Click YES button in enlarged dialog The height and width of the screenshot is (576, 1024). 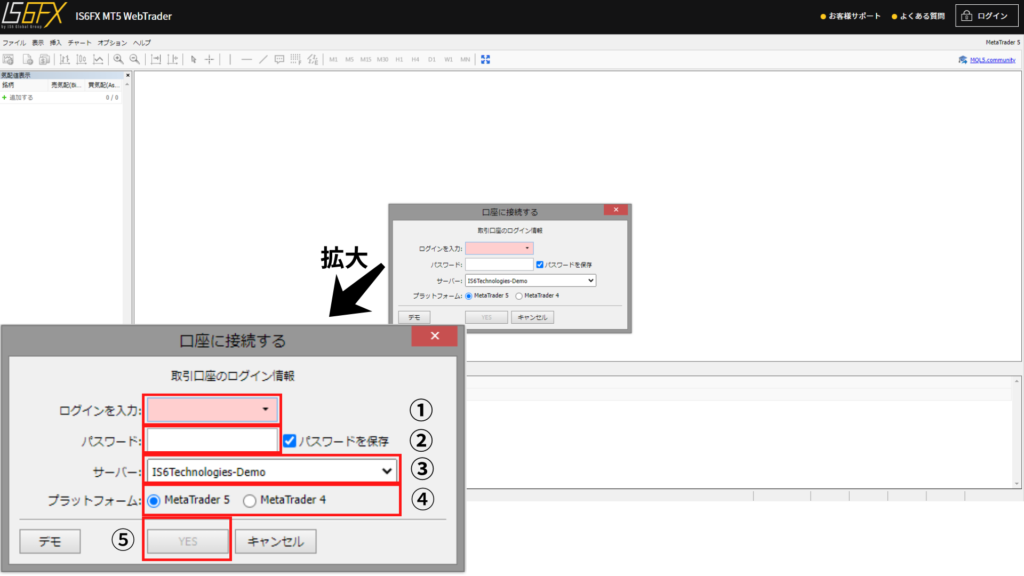click(x=187, y=541)
